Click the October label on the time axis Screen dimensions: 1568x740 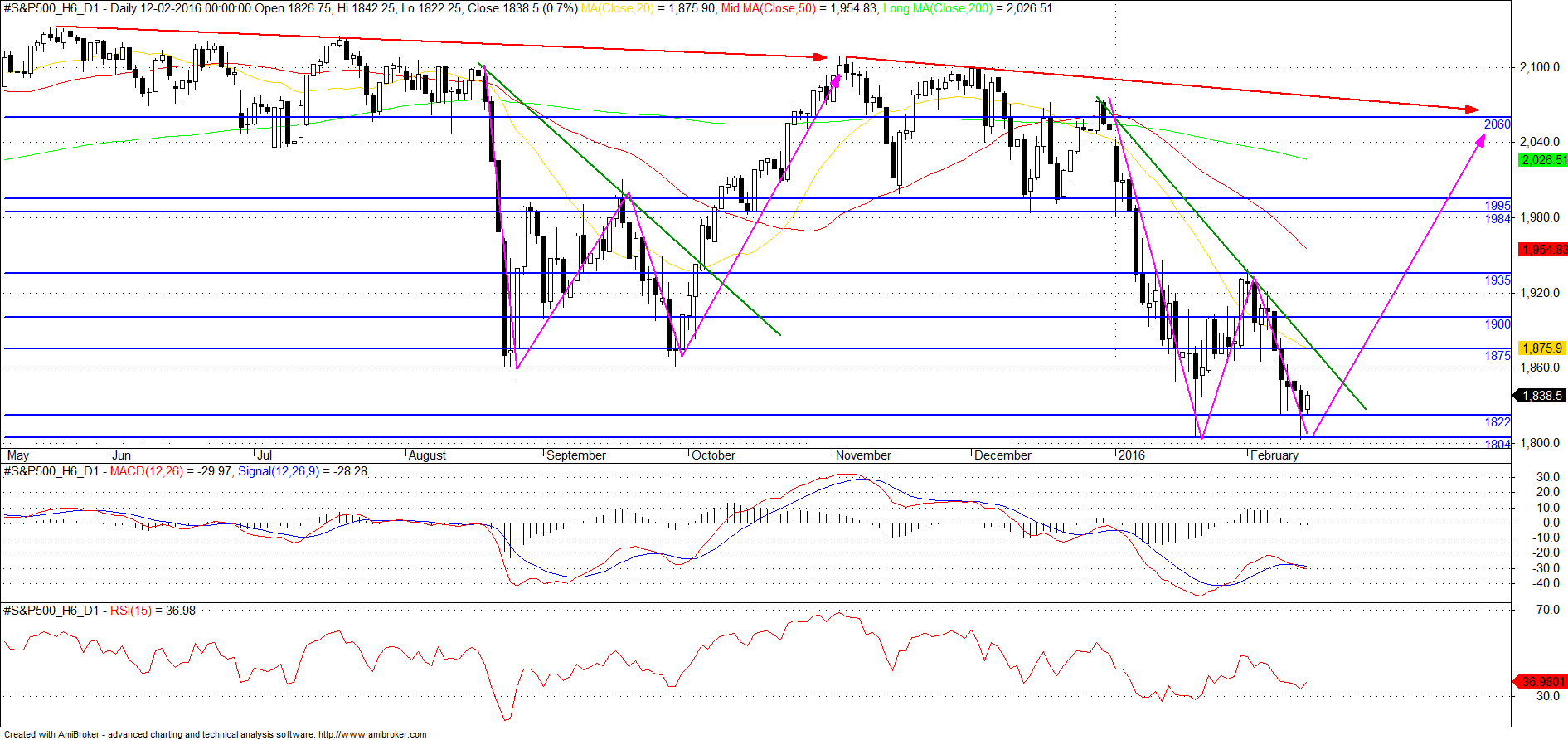point(713,455)
